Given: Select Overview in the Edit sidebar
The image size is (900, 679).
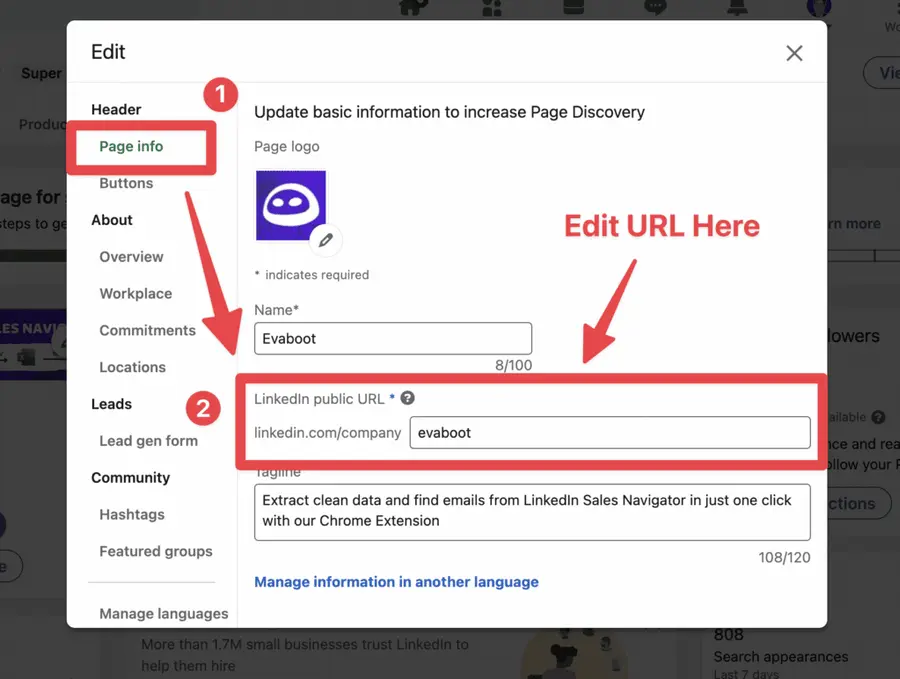Looking at the screenshot, I should click(131, 257).
